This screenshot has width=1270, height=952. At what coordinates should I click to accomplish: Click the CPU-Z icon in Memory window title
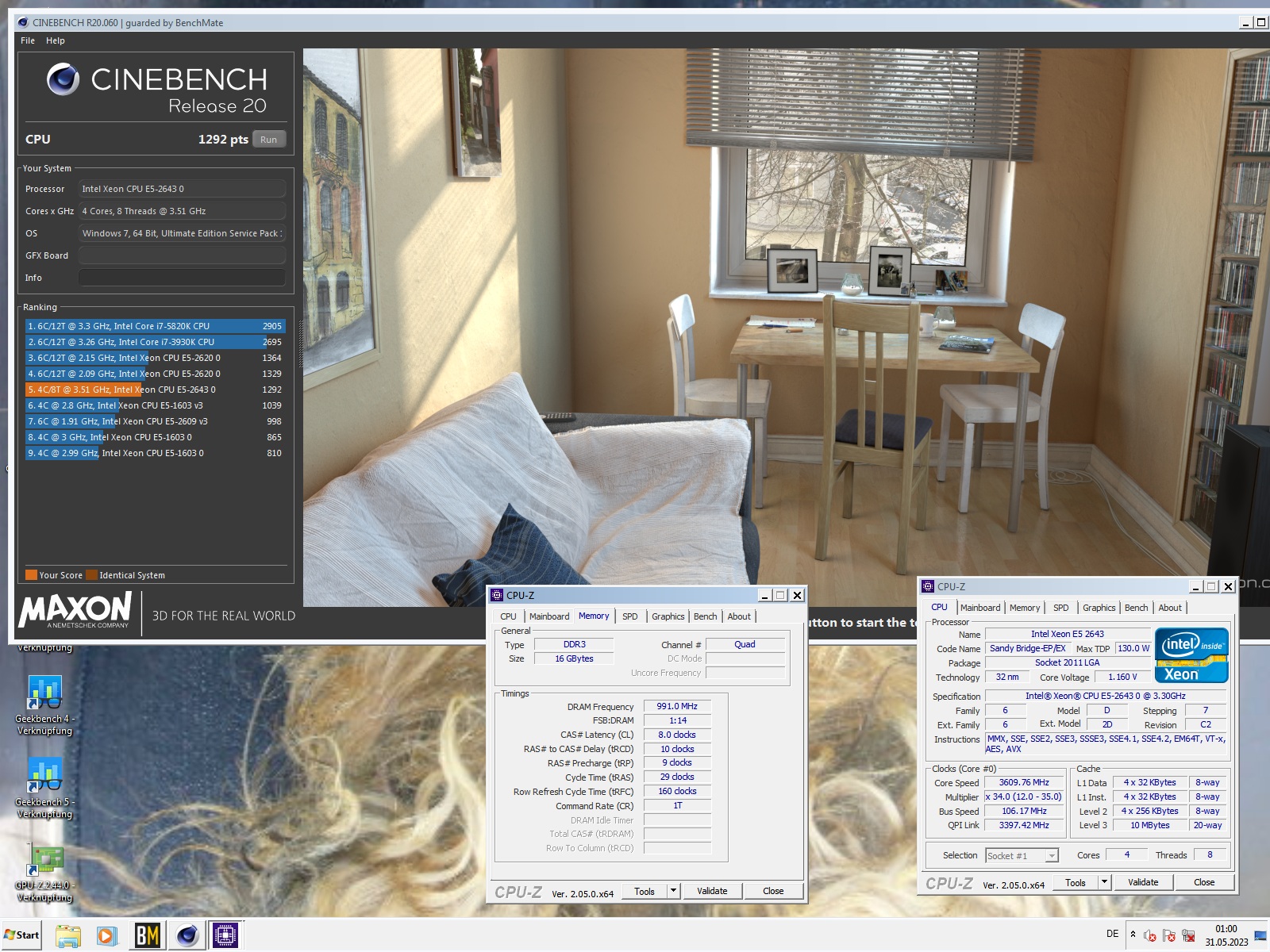[x=497, y=595]
